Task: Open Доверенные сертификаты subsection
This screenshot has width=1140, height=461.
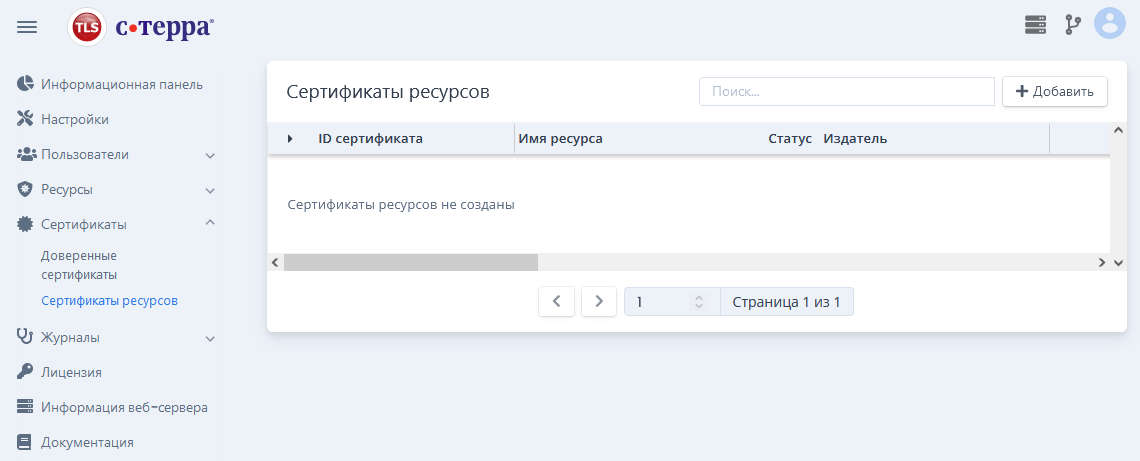Action: coord(79,265)
